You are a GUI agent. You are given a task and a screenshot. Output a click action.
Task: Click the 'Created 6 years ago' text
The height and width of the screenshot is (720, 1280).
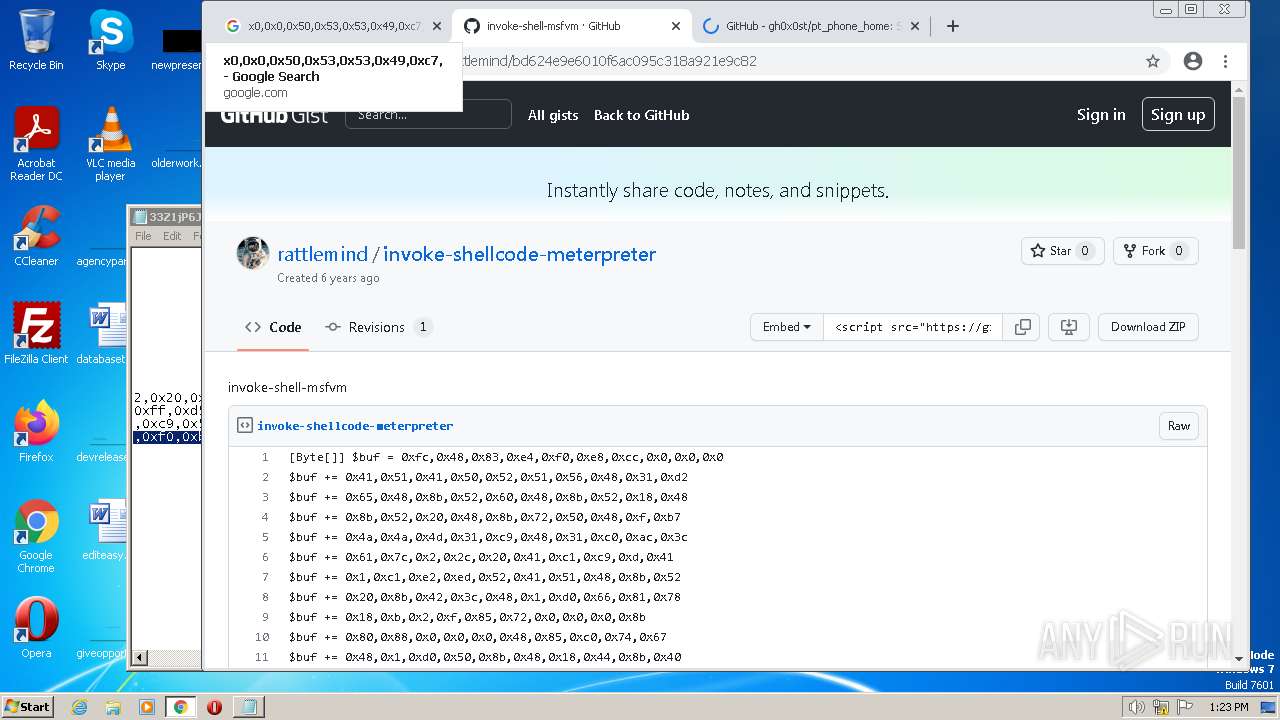tap(328, 278)
